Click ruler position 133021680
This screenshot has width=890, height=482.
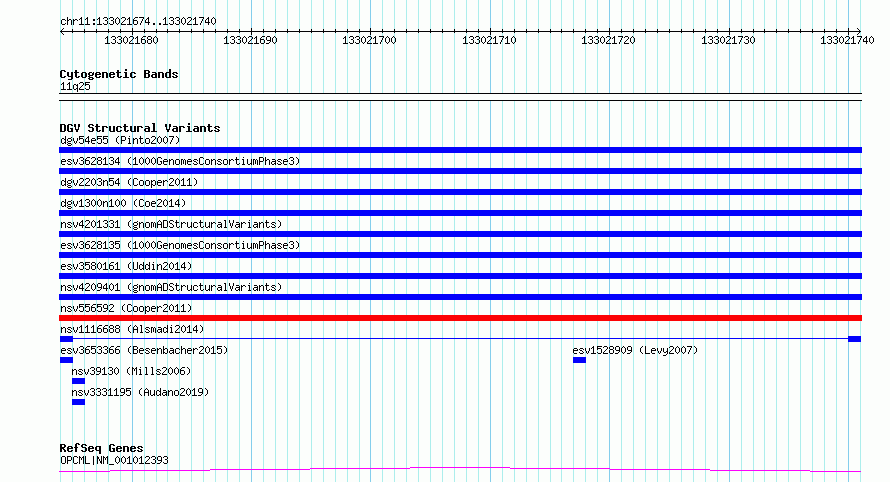131,40
